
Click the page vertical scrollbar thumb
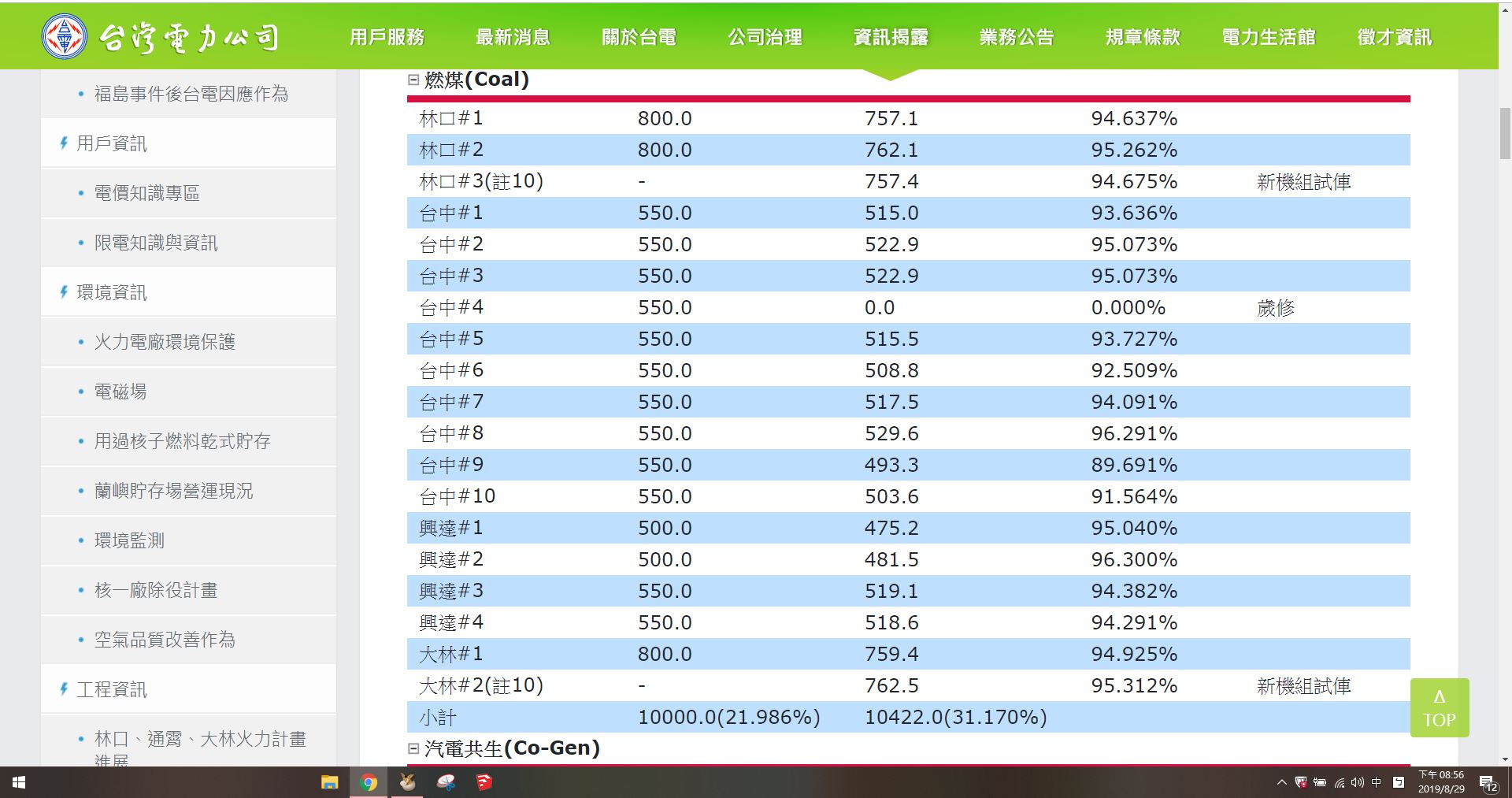[1505, 134]
